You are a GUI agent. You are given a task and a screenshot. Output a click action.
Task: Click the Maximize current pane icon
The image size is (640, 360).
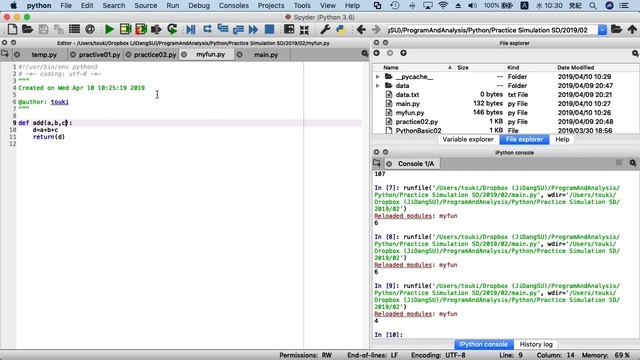[289, 29]
